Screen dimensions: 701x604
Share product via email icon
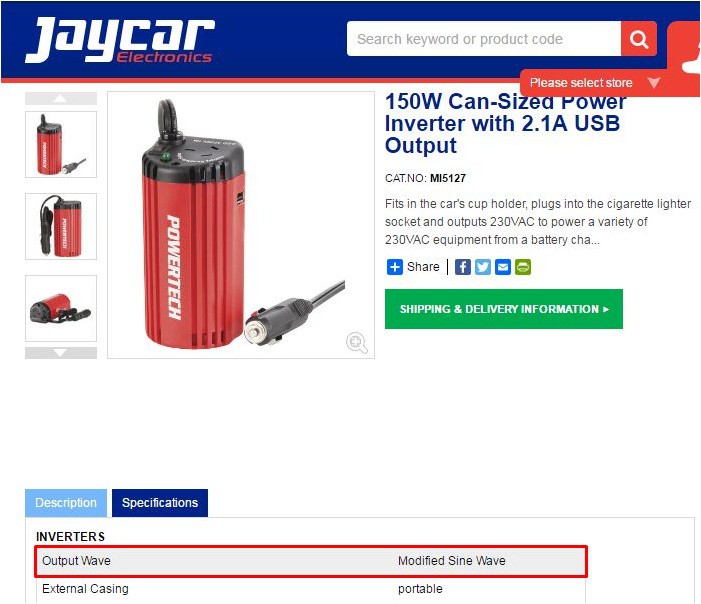click(x=503, y=267)
